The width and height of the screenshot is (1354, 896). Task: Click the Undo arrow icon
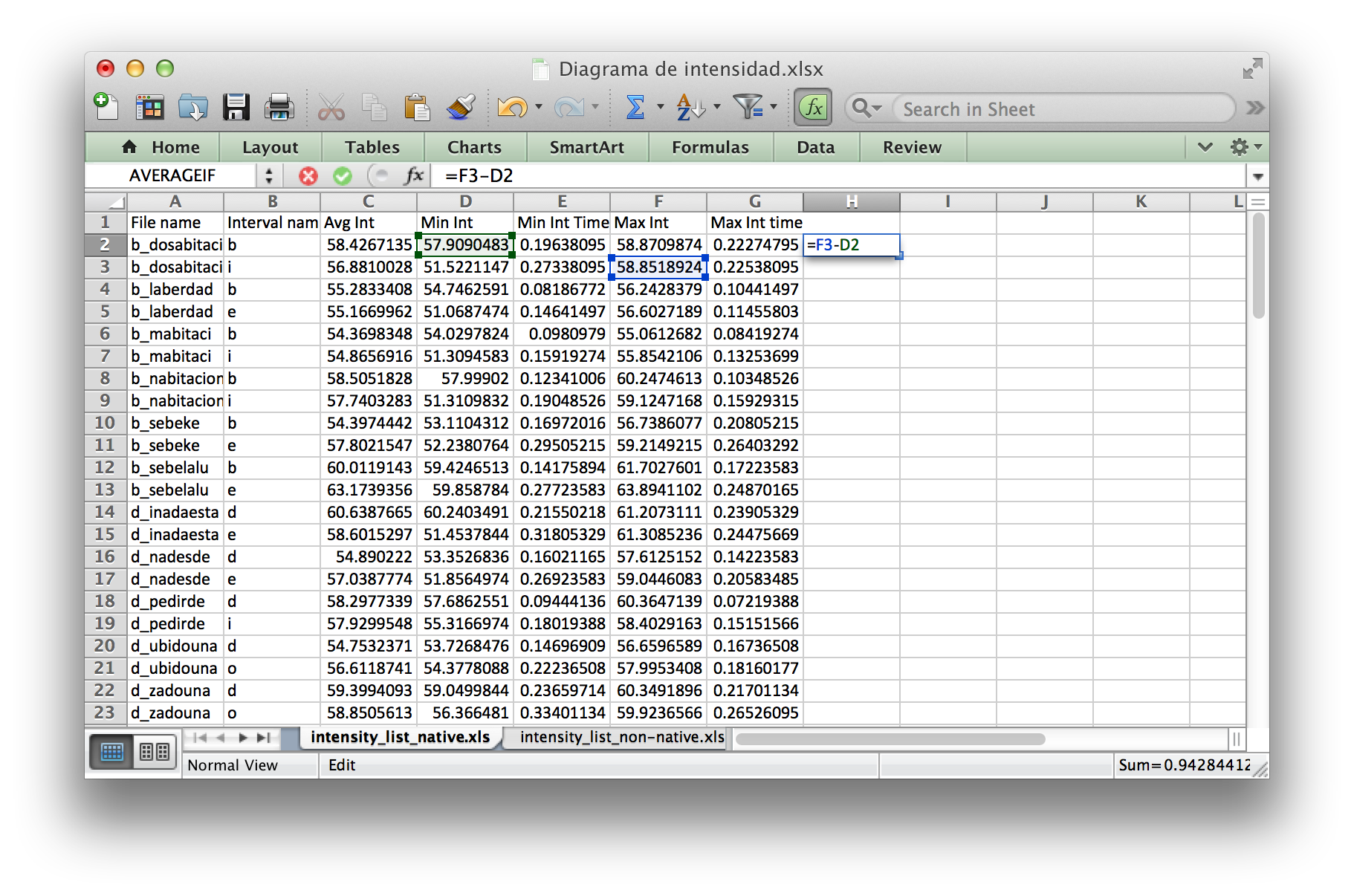click(x=511, y=108)
